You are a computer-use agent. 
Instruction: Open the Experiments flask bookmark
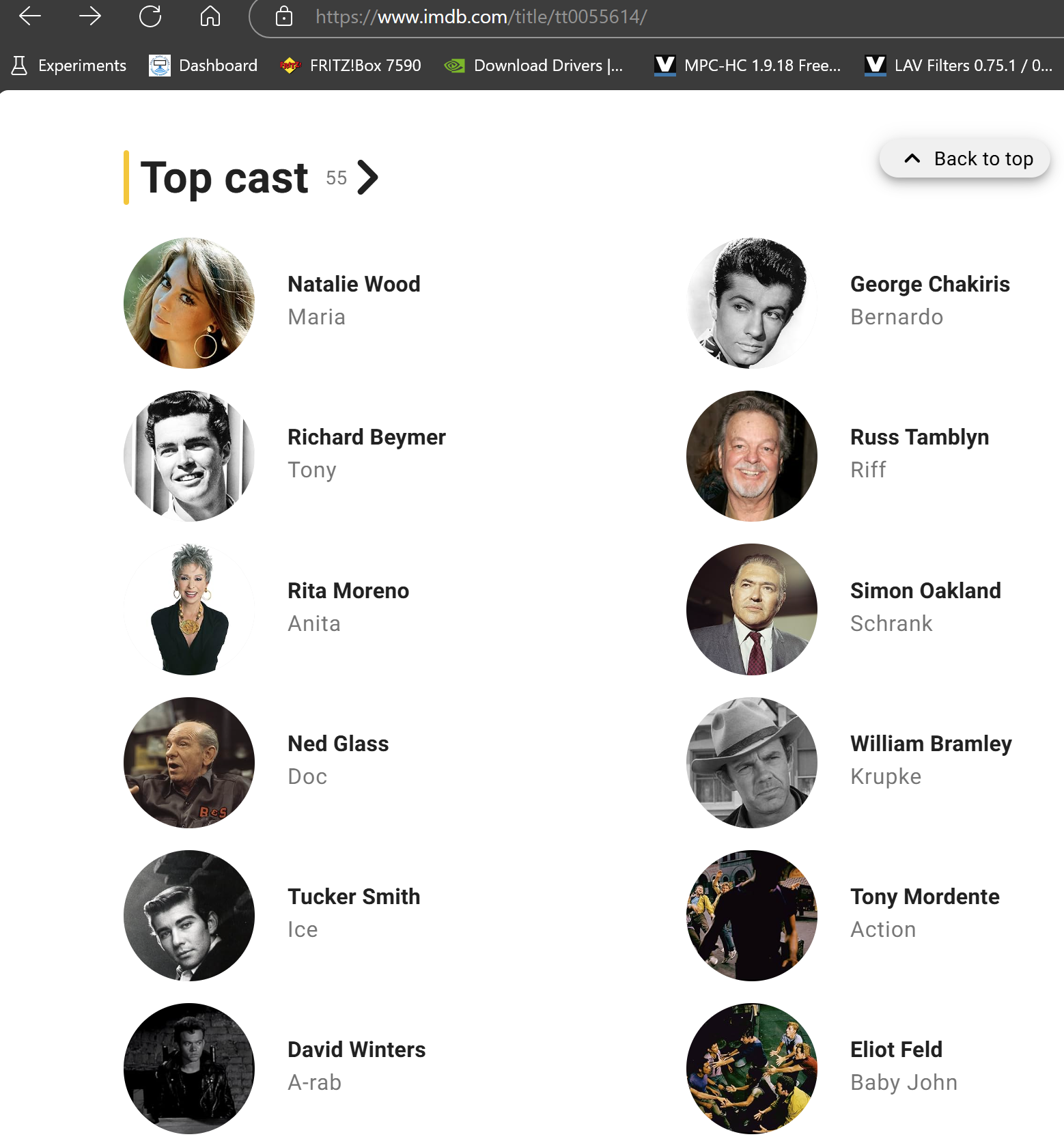(x=69, y=66)
